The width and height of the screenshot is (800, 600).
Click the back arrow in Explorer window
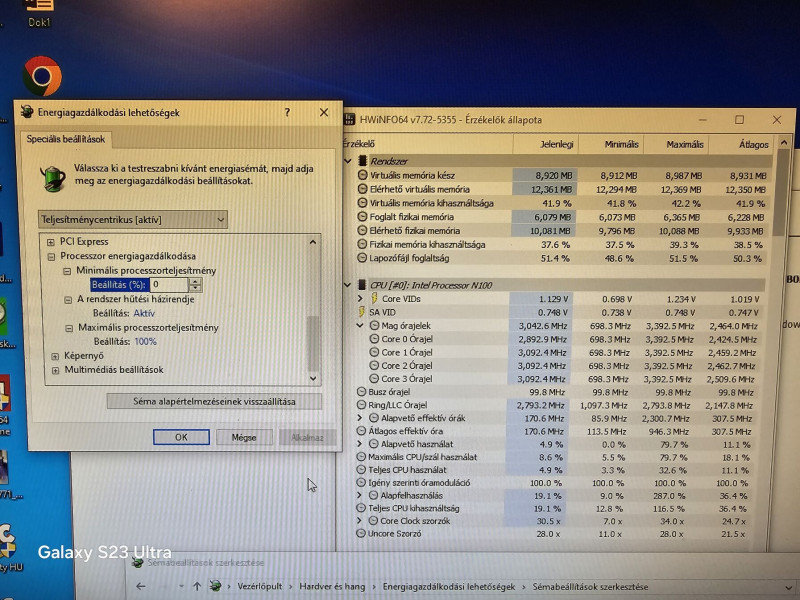(141, 586)
